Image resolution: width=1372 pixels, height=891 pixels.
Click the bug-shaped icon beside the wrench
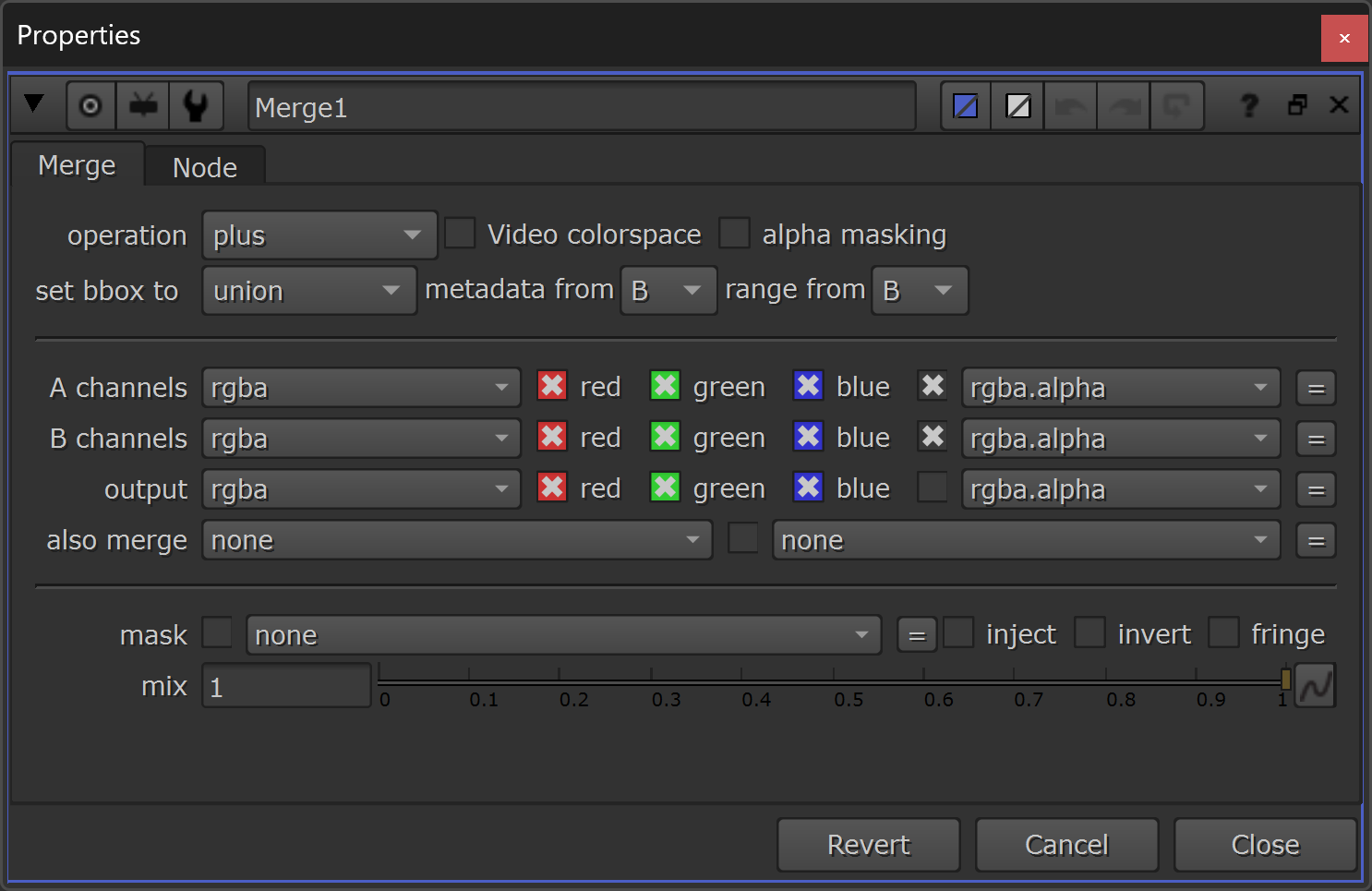coord(143,106)
